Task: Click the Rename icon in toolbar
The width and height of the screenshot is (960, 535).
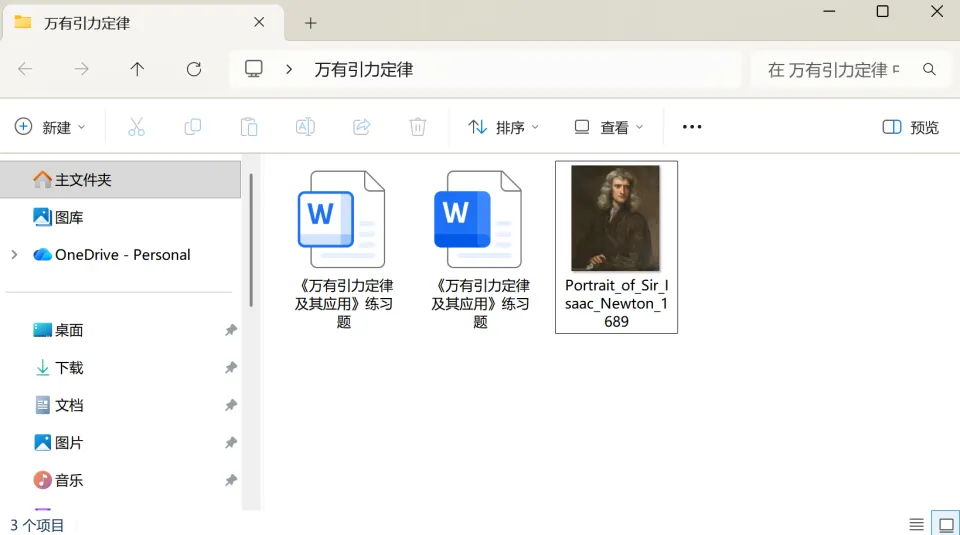Action: pyautogui.click(x=305, y=127)
